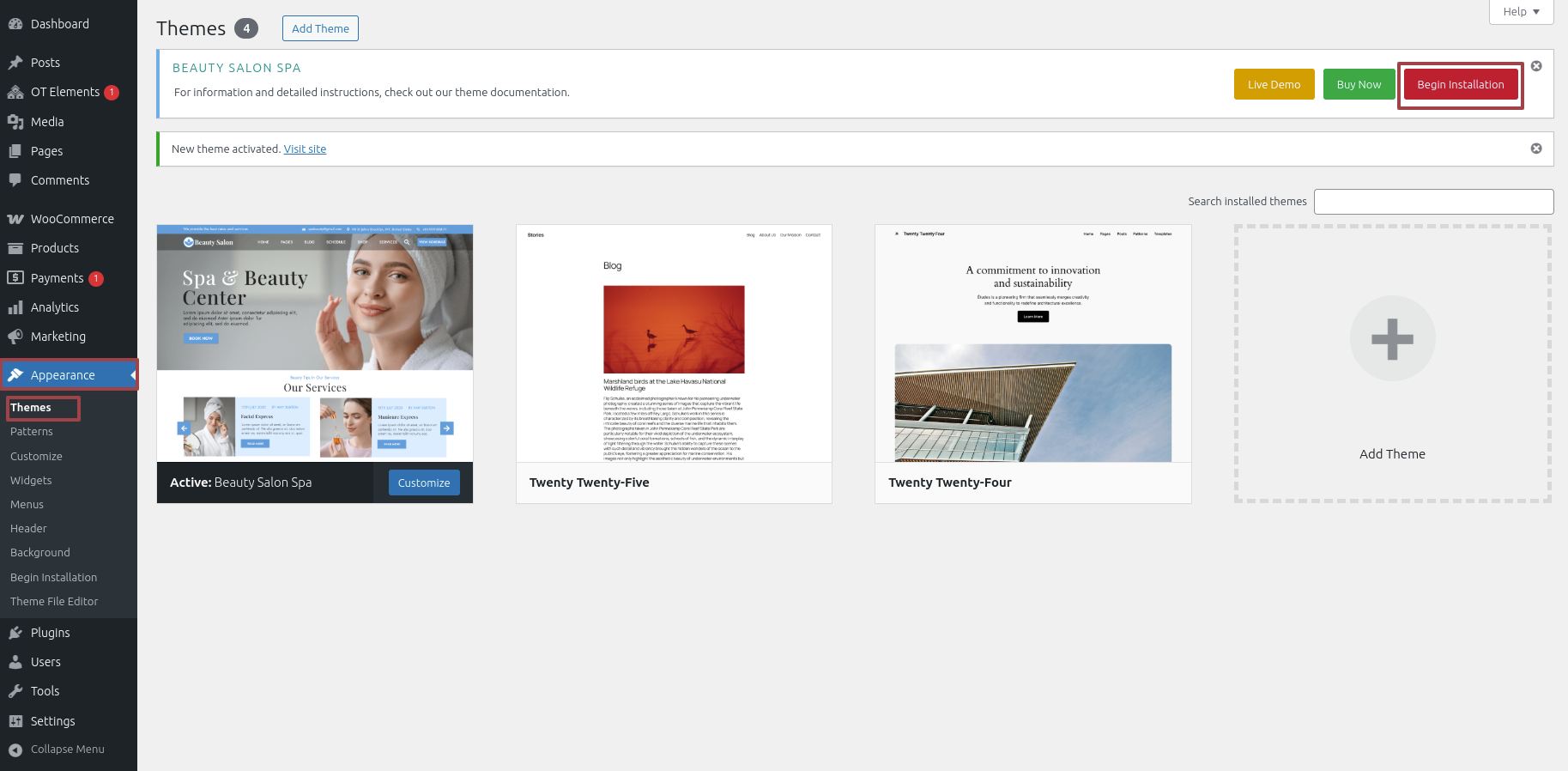Image resolution: width=1568 pixels, height=771 pixels.
Task: Click the Twenty Twenty-Four theme name
Action: click(x=950, y=483)
